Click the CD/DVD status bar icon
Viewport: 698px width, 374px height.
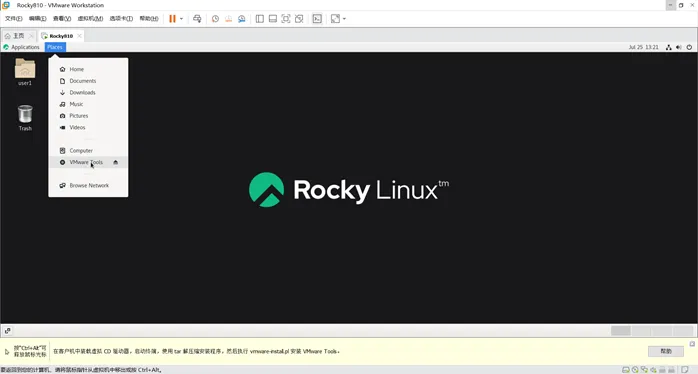coord(635,370)
